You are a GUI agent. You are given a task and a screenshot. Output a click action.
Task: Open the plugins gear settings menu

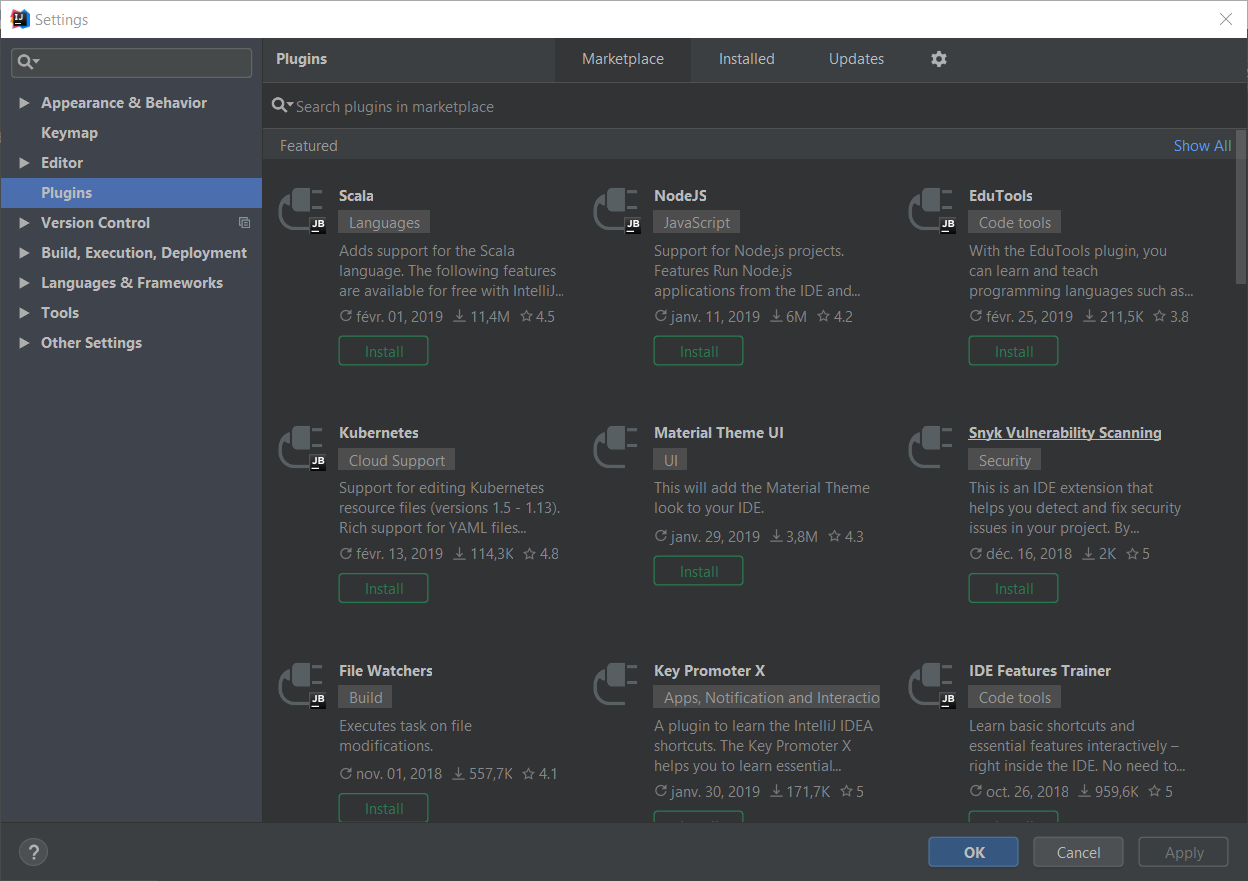[x=938, y=59]
